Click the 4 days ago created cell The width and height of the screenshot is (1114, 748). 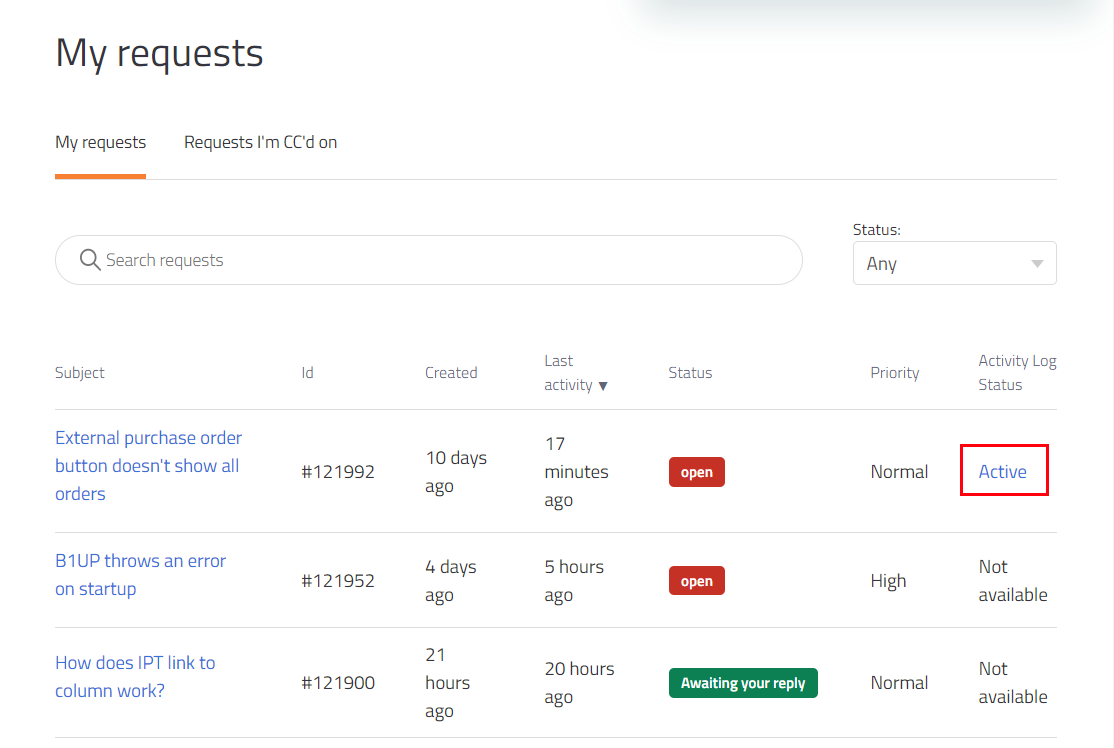(450, 581)
